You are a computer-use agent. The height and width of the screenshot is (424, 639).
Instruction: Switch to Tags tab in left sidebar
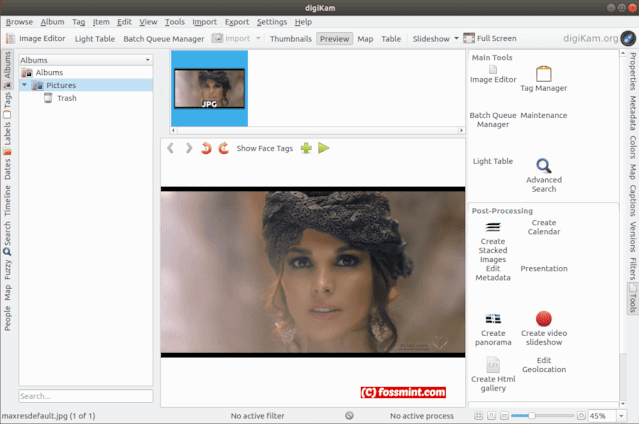click(7, 104)
